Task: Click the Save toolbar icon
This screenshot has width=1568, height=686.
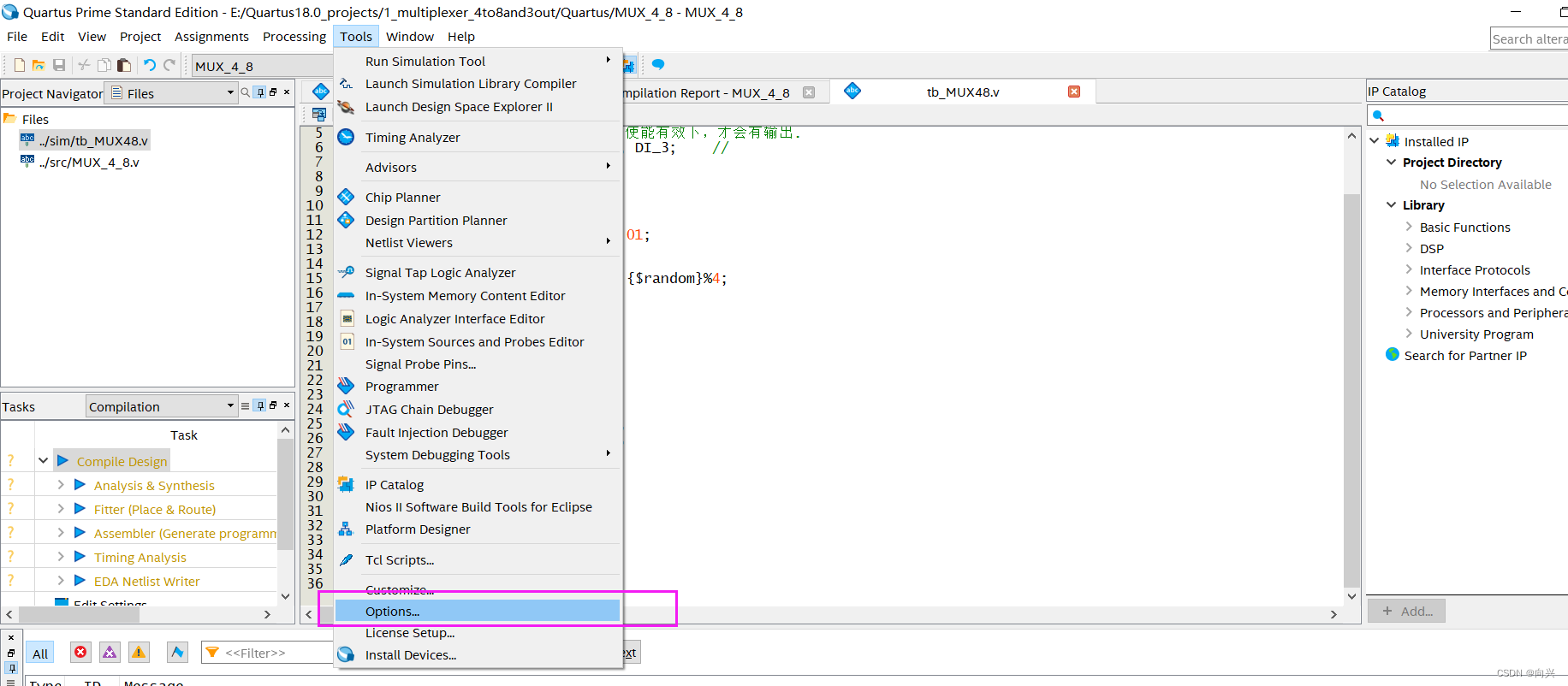Action: (x=59, y=65)
